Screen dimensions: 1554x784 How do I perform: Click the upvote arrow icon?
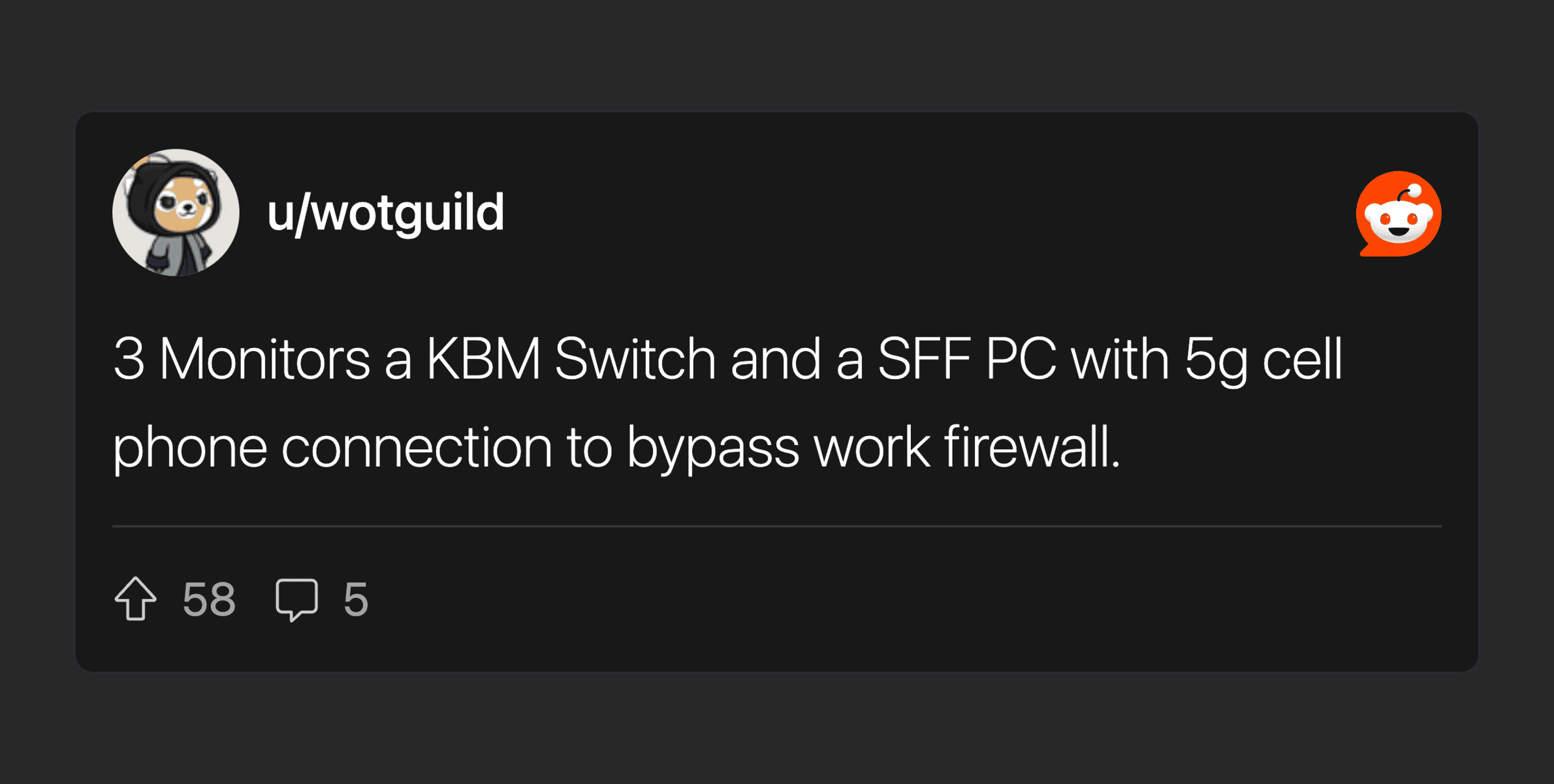pos(136,599)
